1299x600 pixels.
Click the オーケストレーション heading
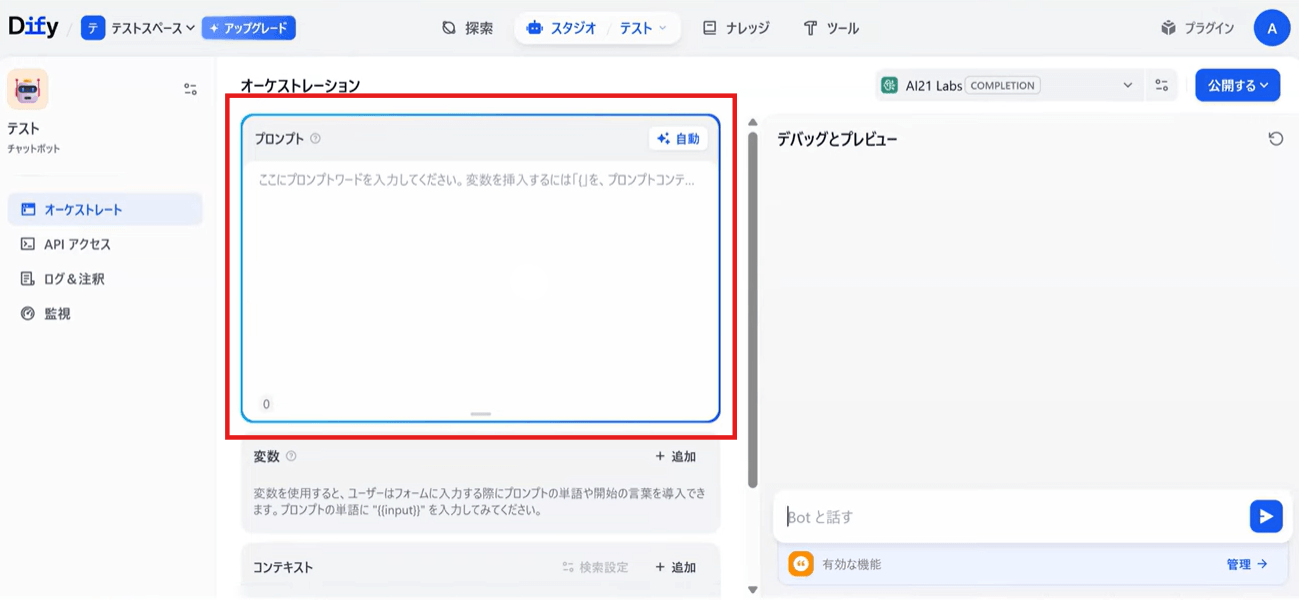300,86
